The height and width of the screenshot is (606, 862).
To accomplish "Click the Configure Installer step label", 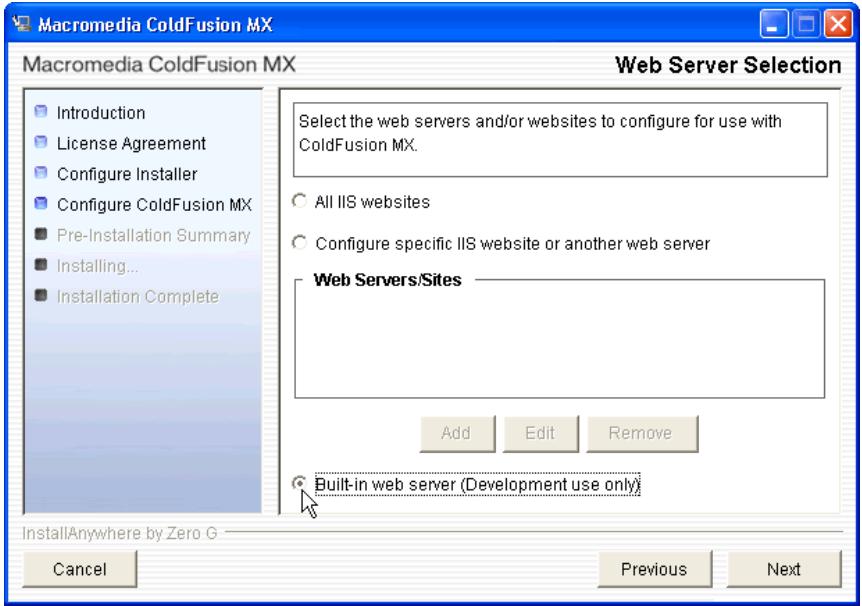I will 127,174.
